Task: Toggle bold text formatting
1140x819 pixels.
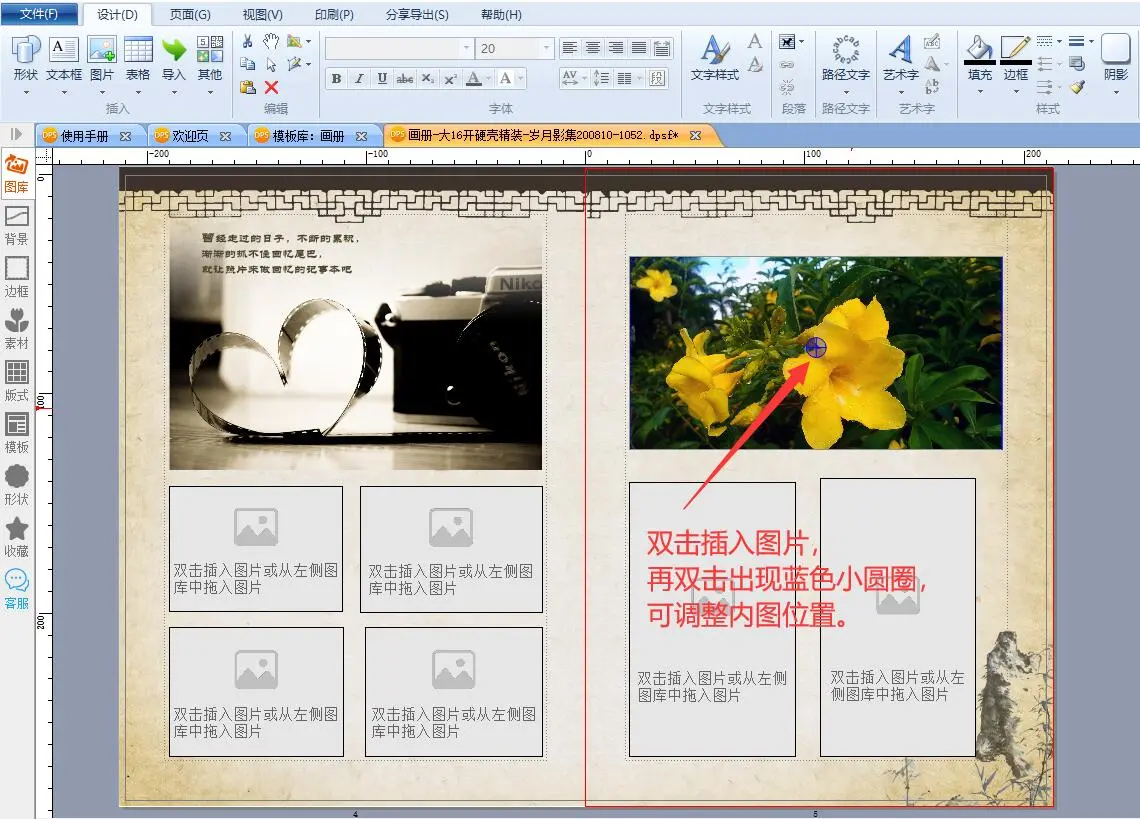Action: coord(336,79)
